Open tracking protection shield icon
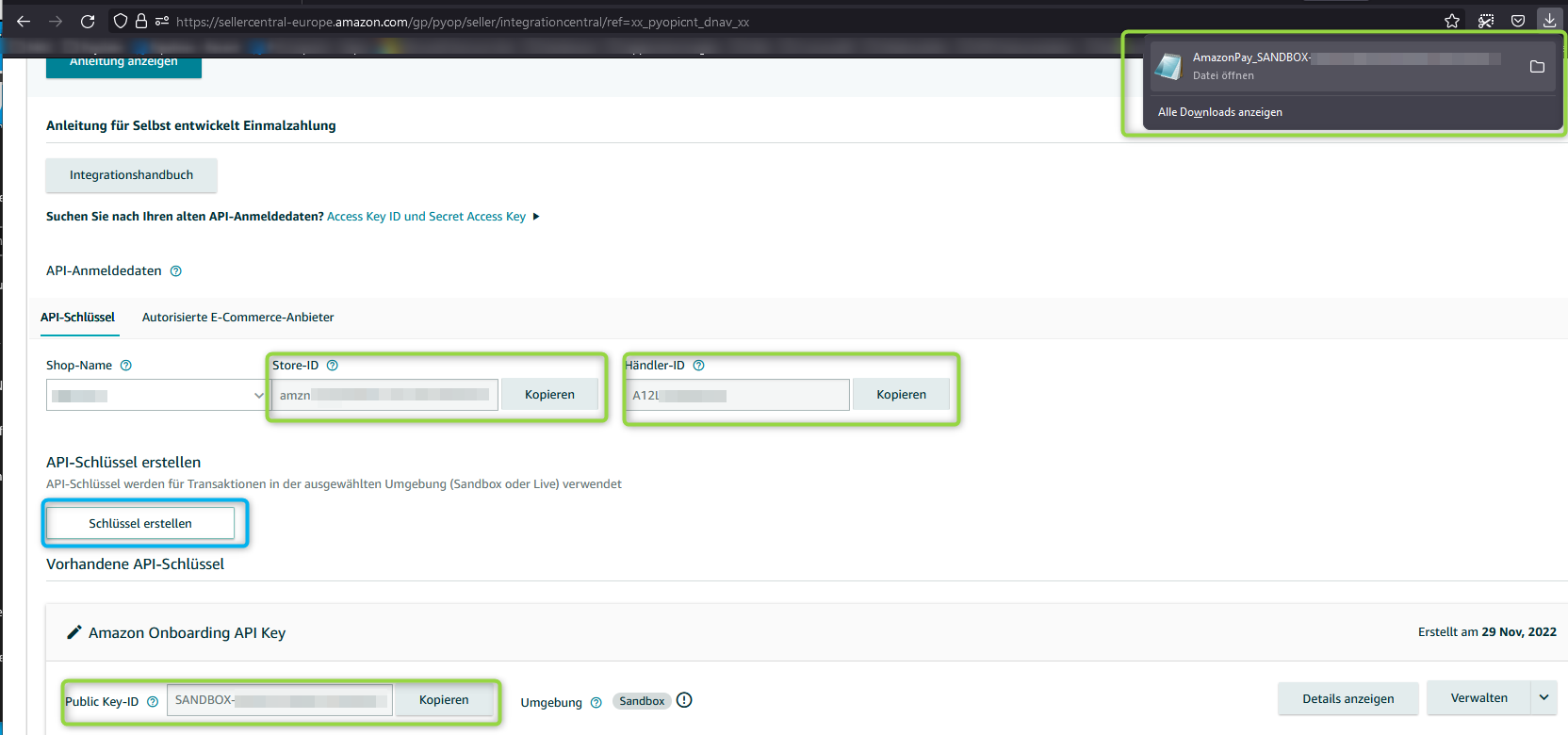This screenshot has width=1568, height=735. click(x=121, y=21)
